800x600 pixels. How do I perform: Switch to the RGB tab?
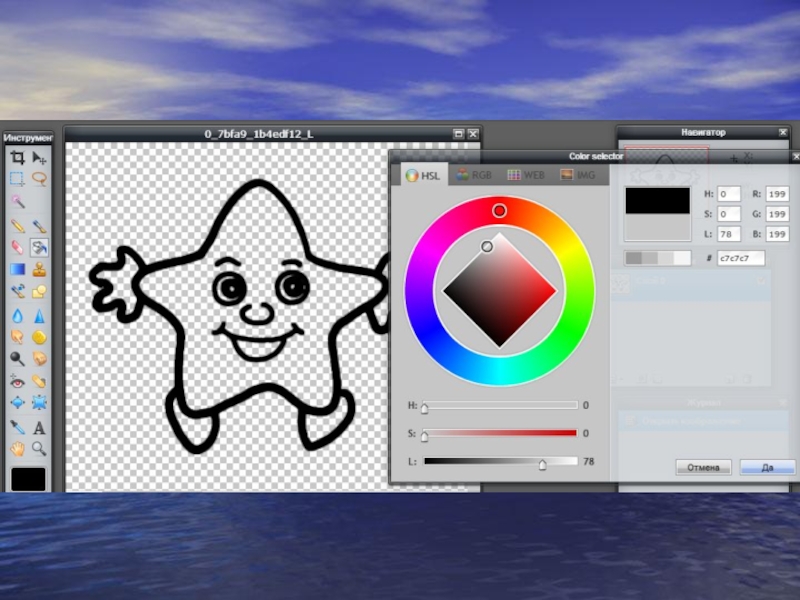pos(474,175)
